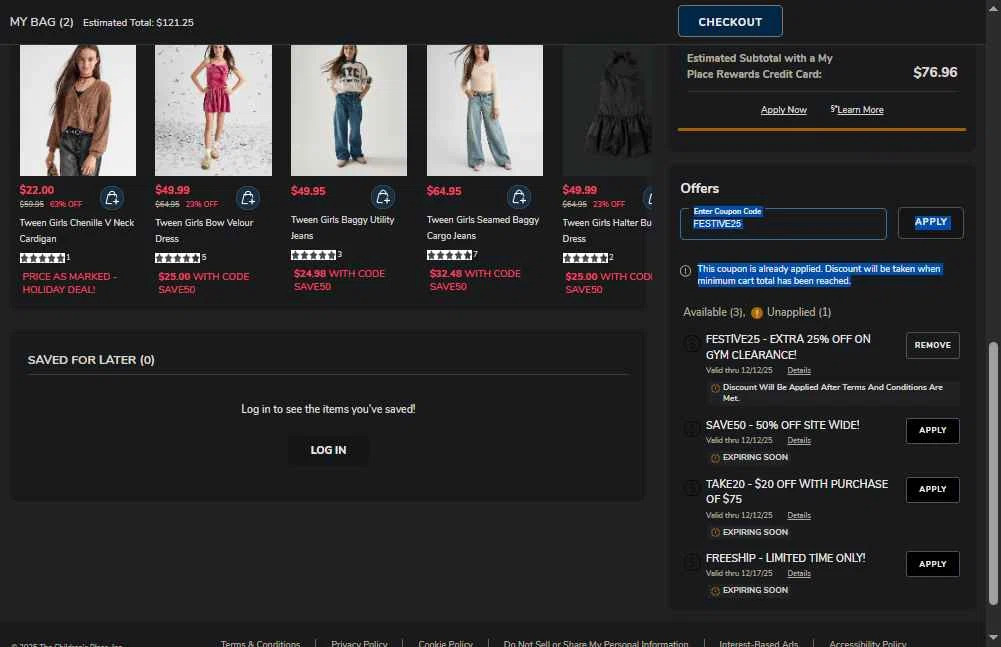Open Privacy Policy footer link
This screenshot has width=1001, height=647.
[359, 644]
